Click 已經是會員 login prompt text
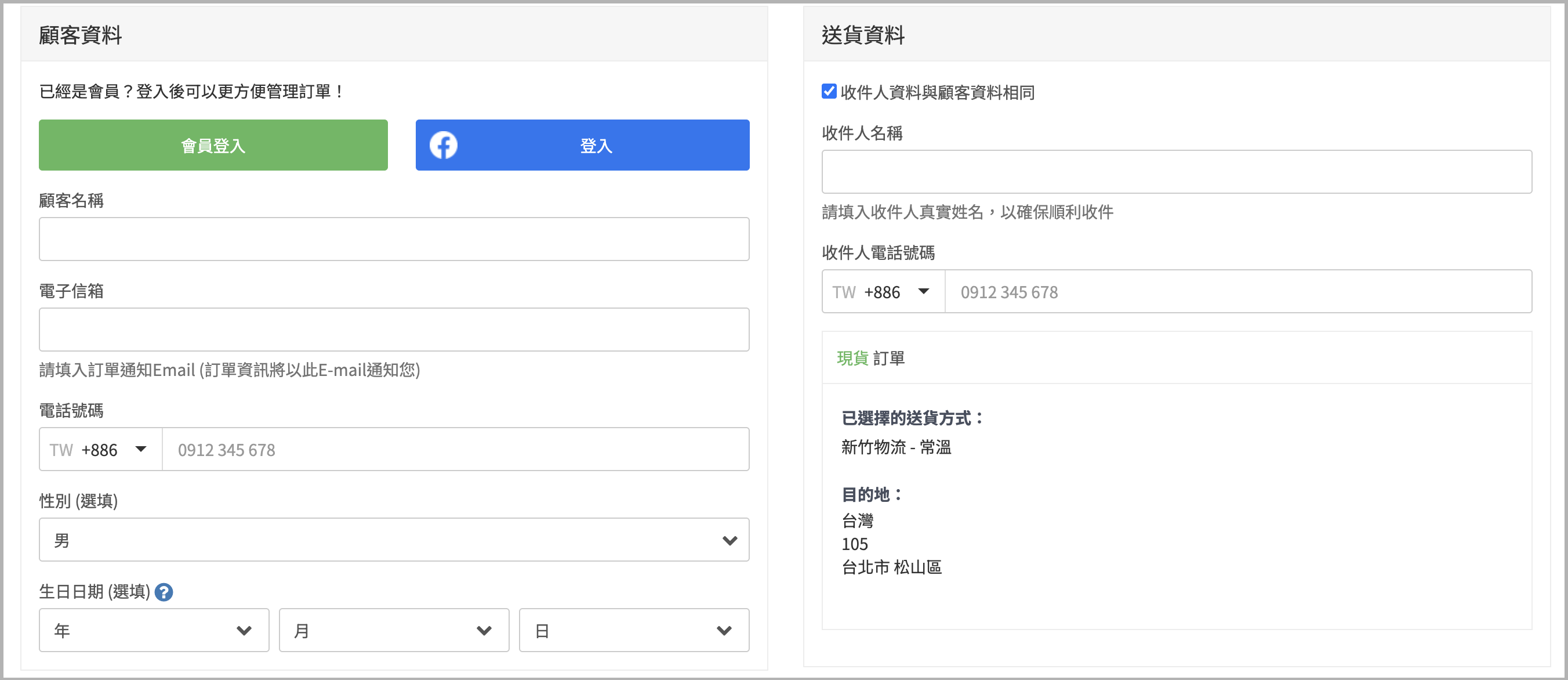1568x680 pixels. click(x=193, y=91)
